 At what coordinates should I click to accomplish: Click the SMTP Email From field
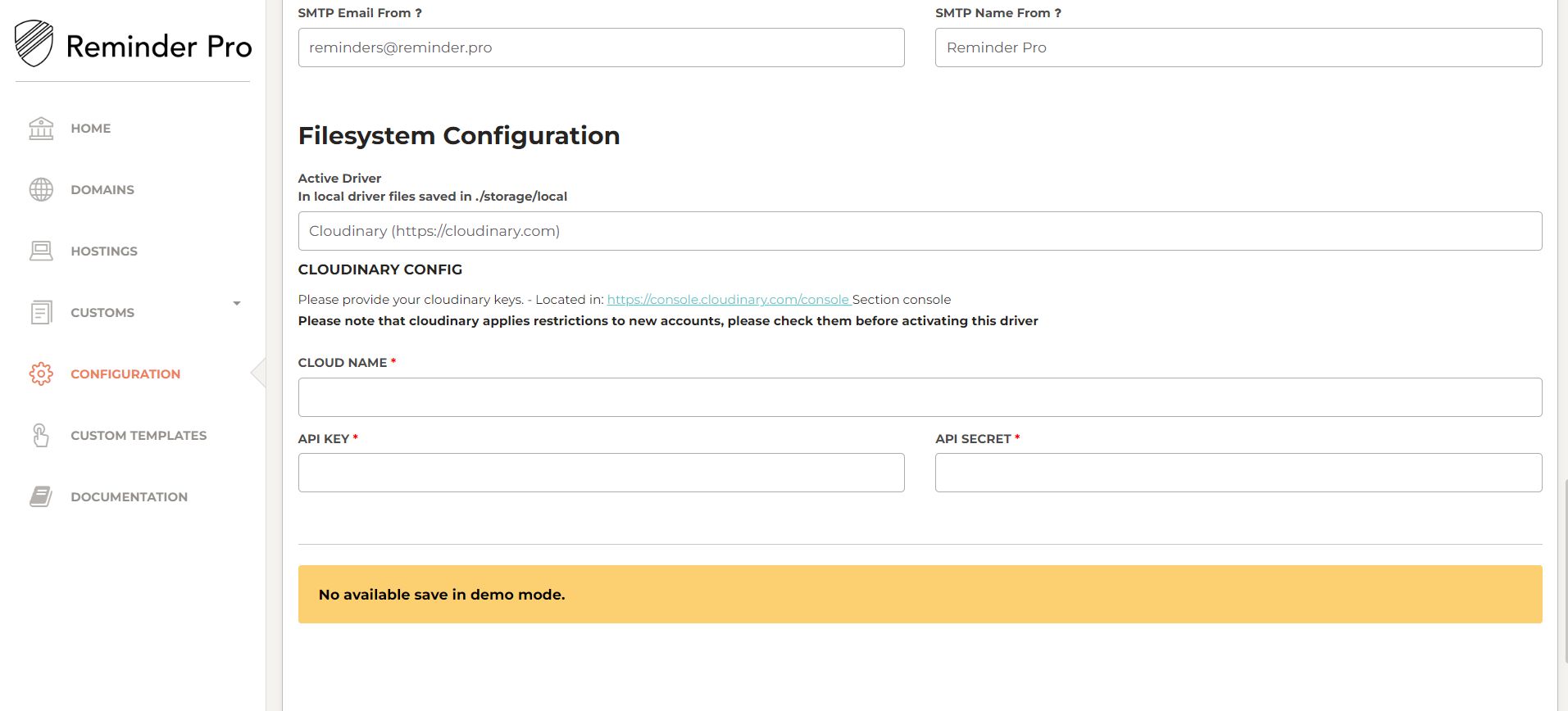coord(601,48)
